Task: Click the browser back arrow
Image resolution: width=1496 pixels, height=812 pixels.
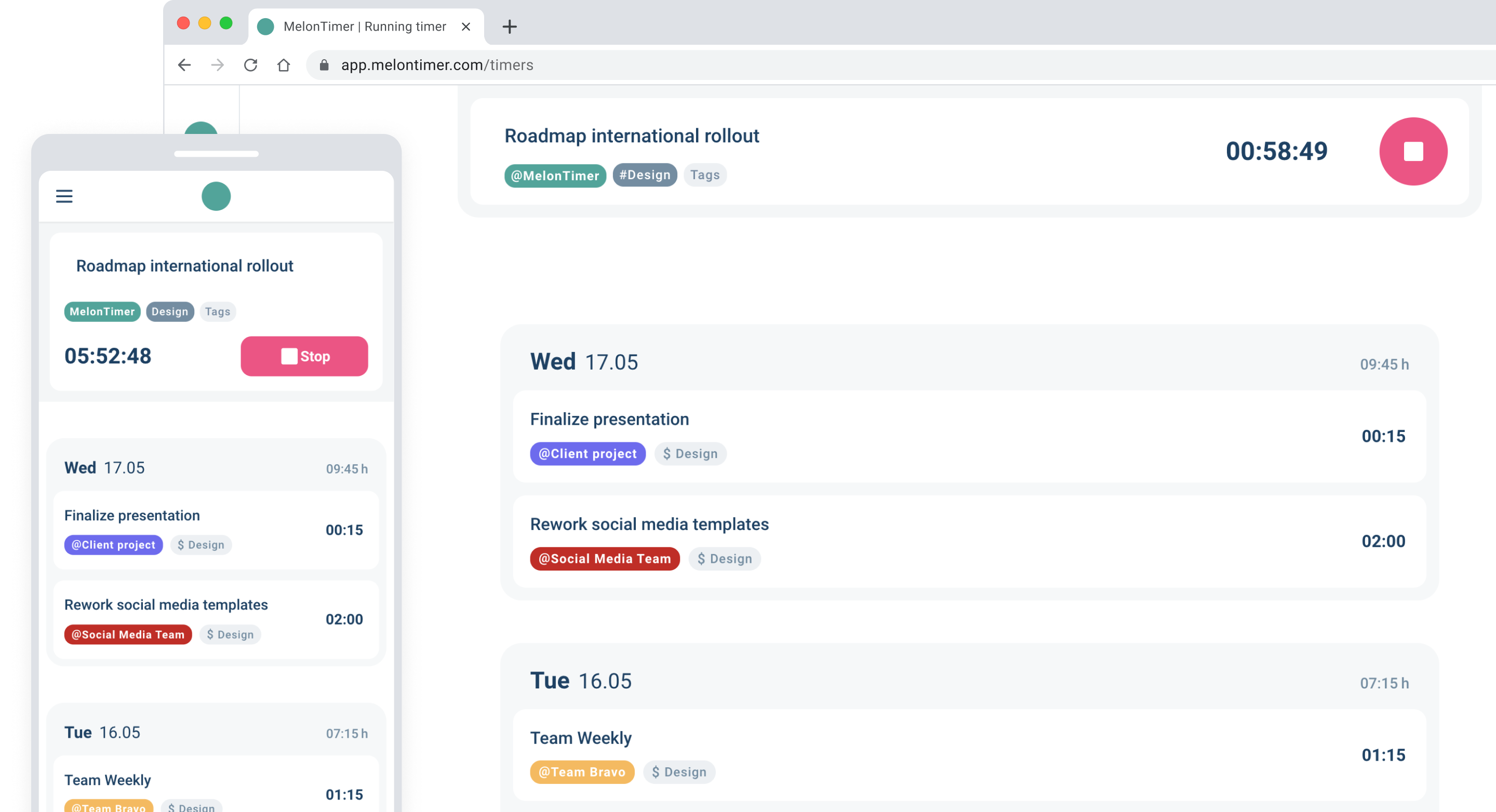Action: 184,65
